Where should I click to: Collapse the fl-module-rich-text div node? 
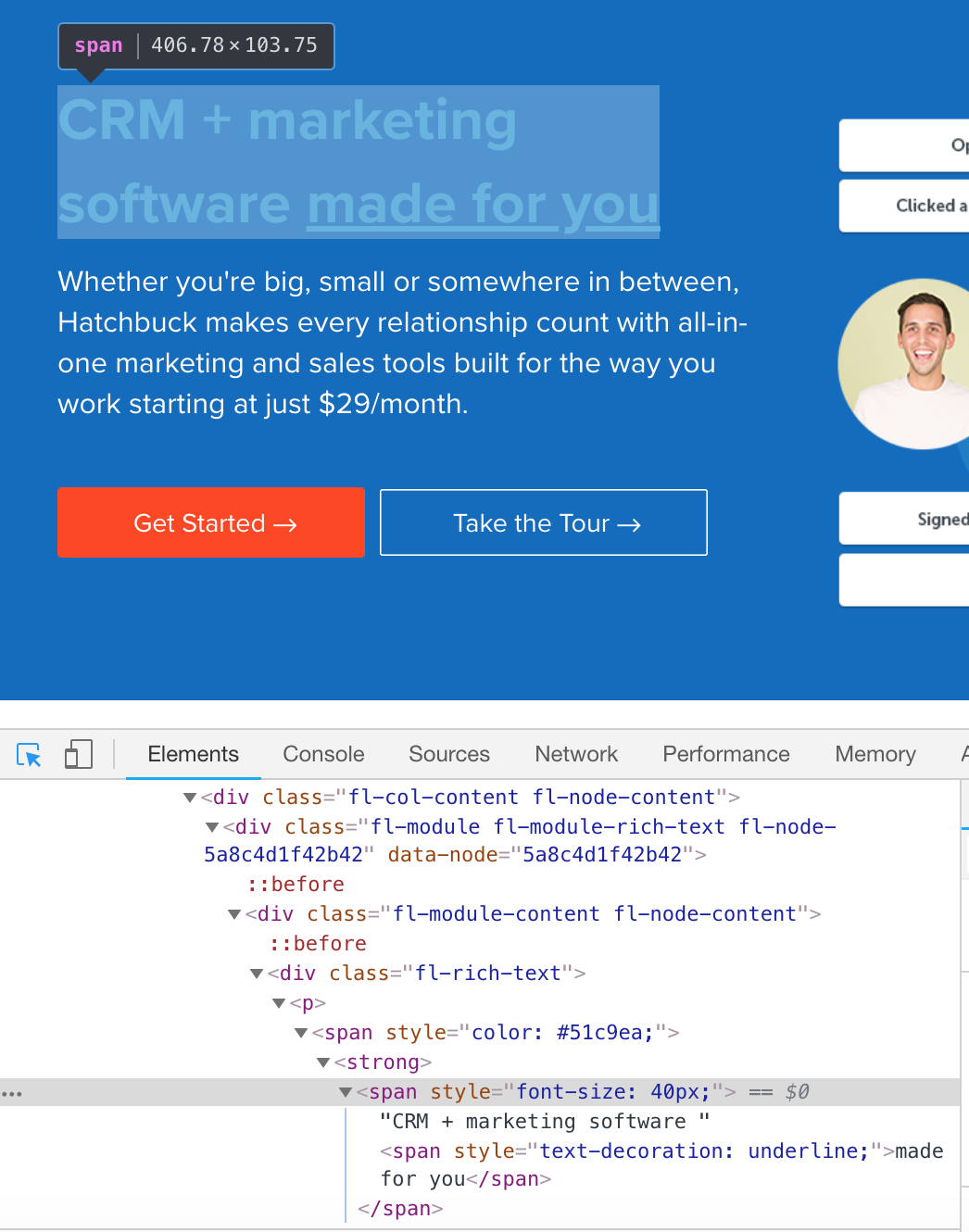click(x=212, y=827)
